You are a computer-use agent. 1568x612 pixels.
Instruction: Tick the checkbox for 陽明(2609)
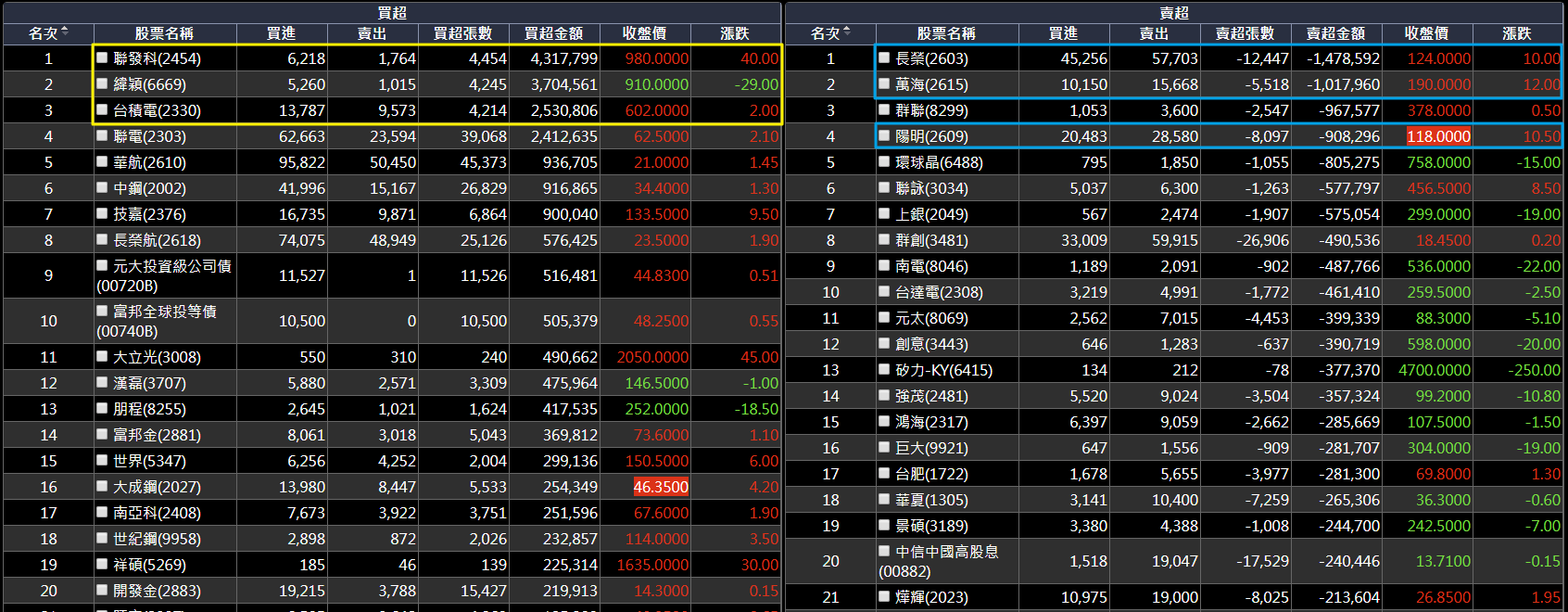coord(885,135)
